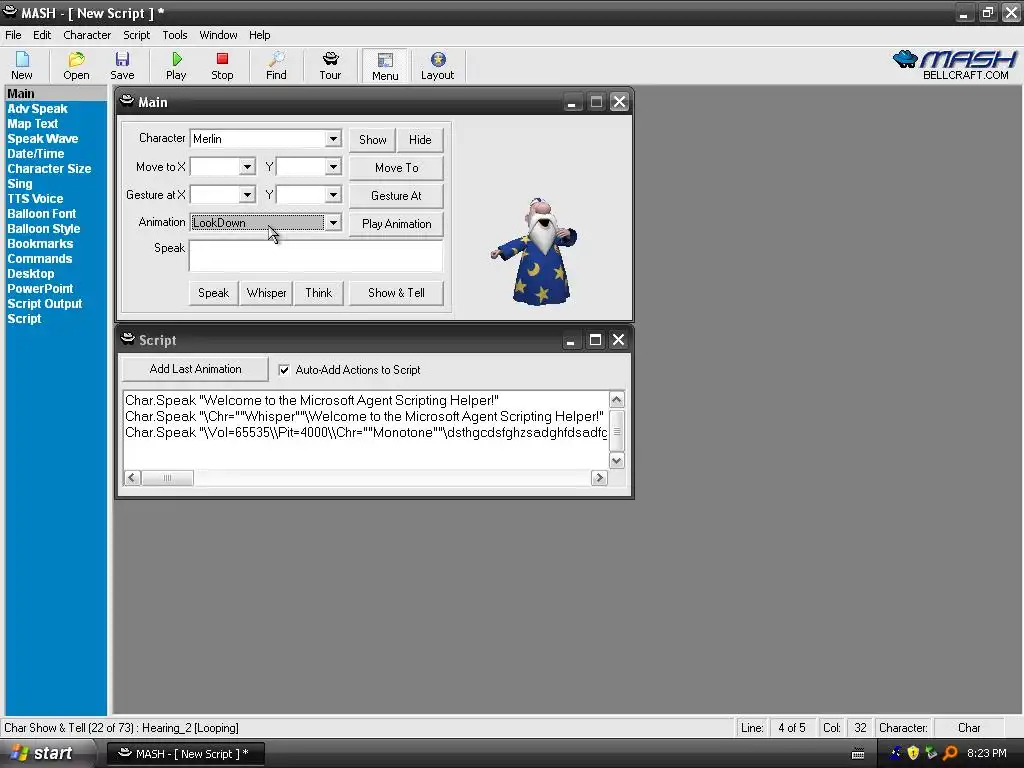The width and height of the screenshot is (1024, 768).
Task: Open the Character menu
Action: [87, 35]
